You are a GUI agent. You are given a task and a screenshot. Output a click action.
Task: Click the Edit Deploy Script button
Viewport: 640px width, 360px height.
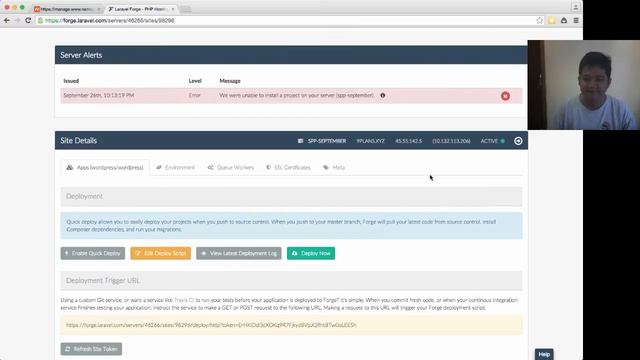point(160,253)
